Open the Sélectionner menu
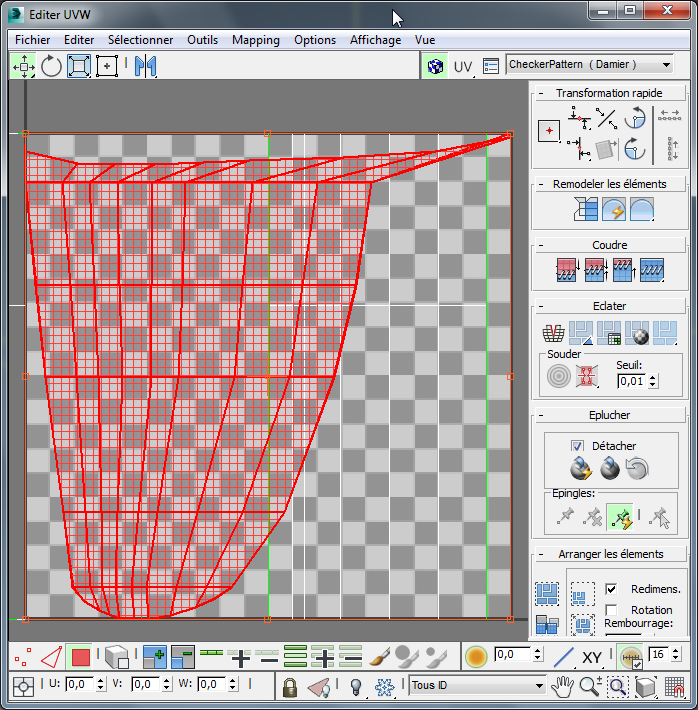Image resolution: width=698 pixels, height=710 pixels. [140, 40]
